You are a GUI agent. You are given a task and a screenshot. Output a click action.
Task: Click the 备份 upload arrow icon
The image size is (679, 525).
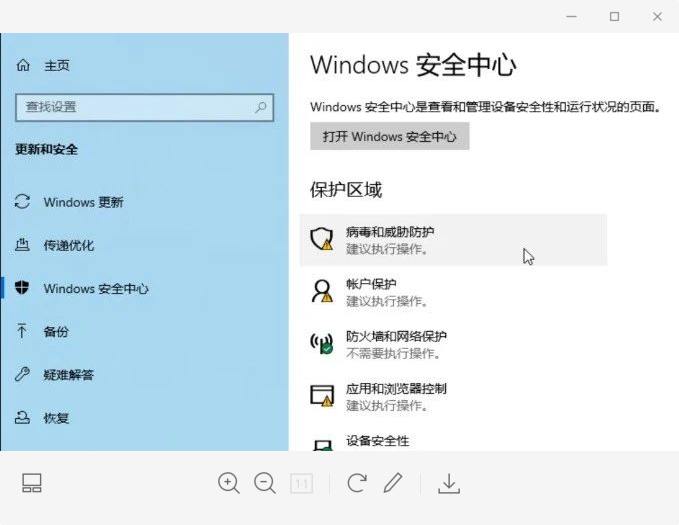(x=22, y=331)
